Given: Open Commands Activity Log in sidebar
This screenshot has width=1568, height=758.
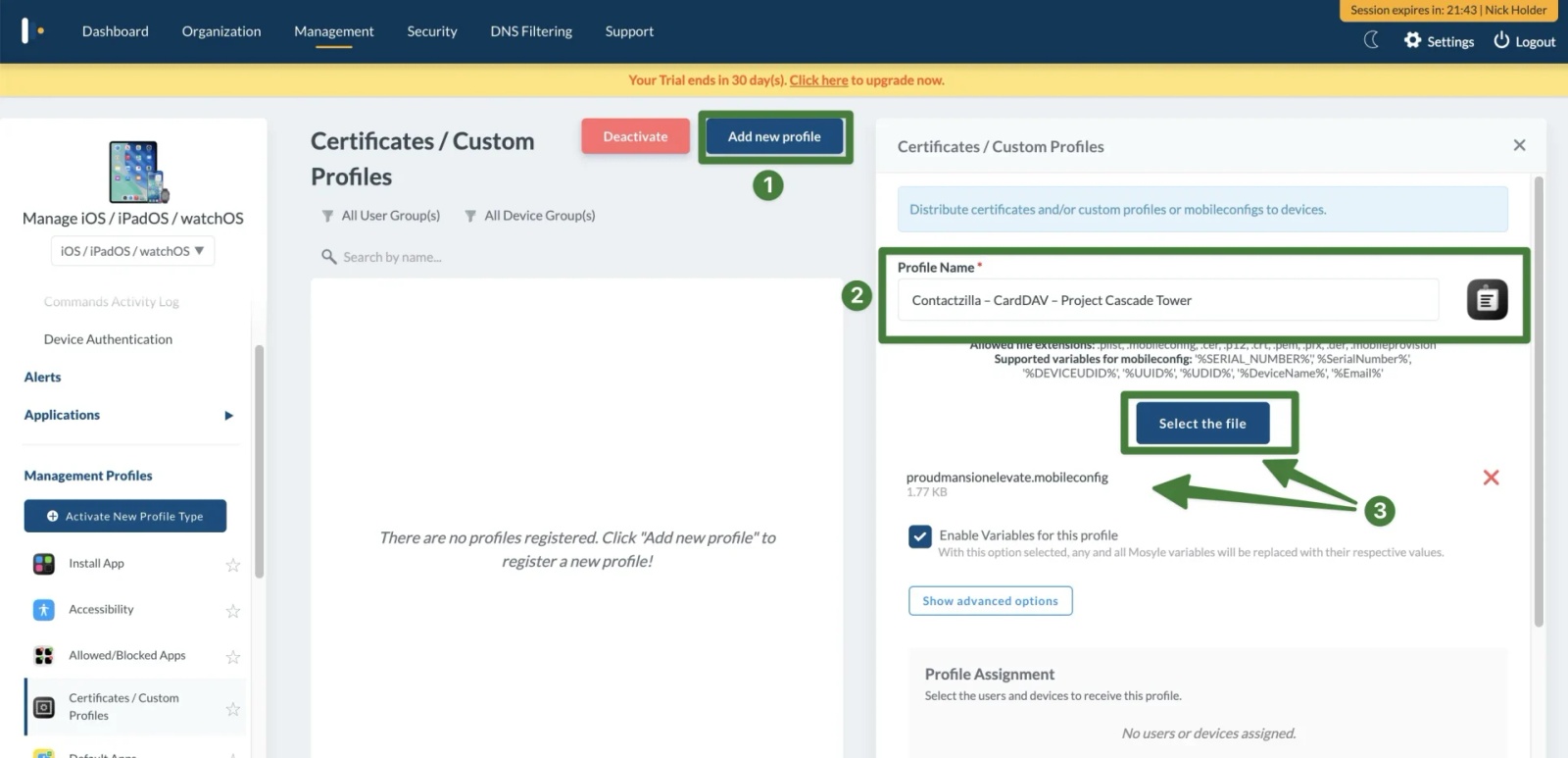Looking at the screenshot, I should 112,302.
